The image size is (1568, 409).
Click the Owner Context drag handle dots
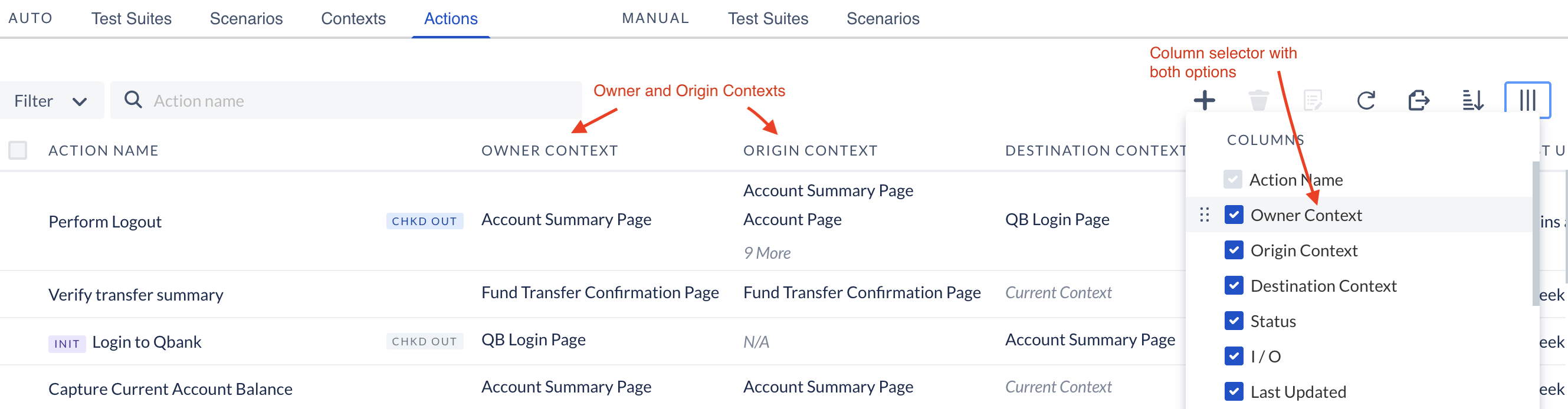[1205, 215]
